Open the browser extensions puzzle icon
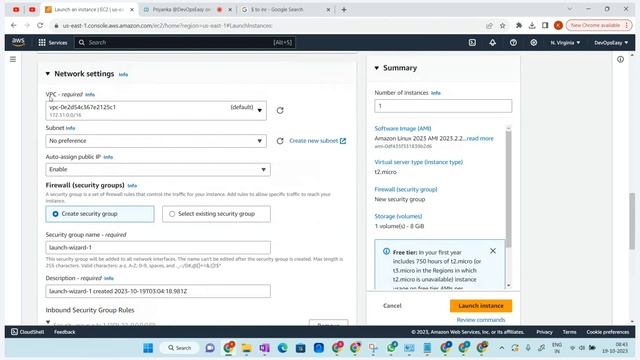 519,25
